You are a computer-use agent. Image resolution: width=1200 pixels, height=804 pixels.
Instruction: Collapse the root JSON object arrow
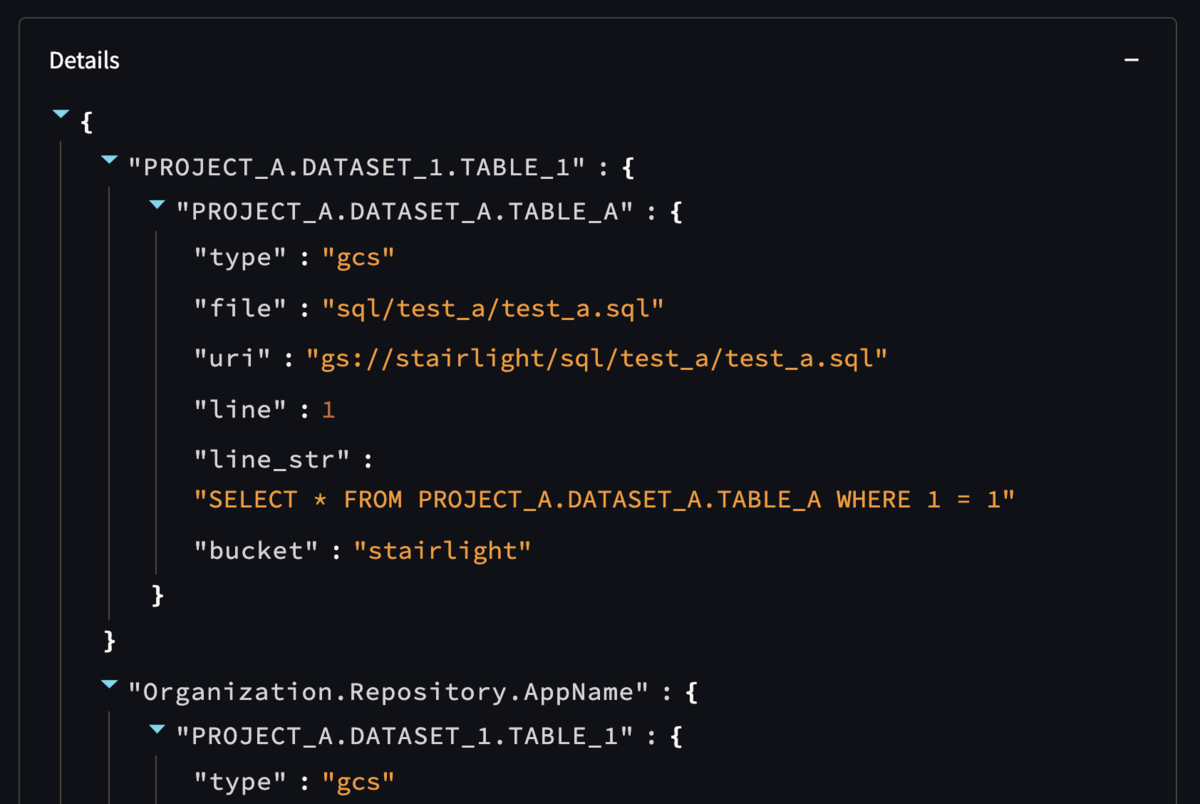coord(60,115)
